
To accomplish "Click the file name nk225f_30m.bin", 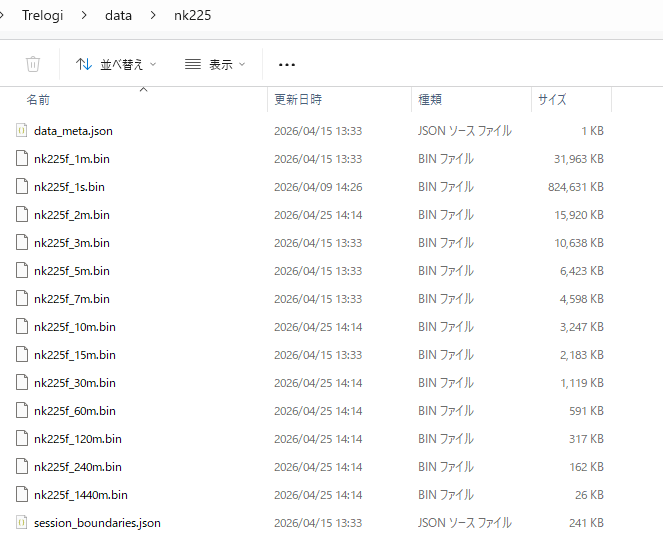I will coord(75,383).
